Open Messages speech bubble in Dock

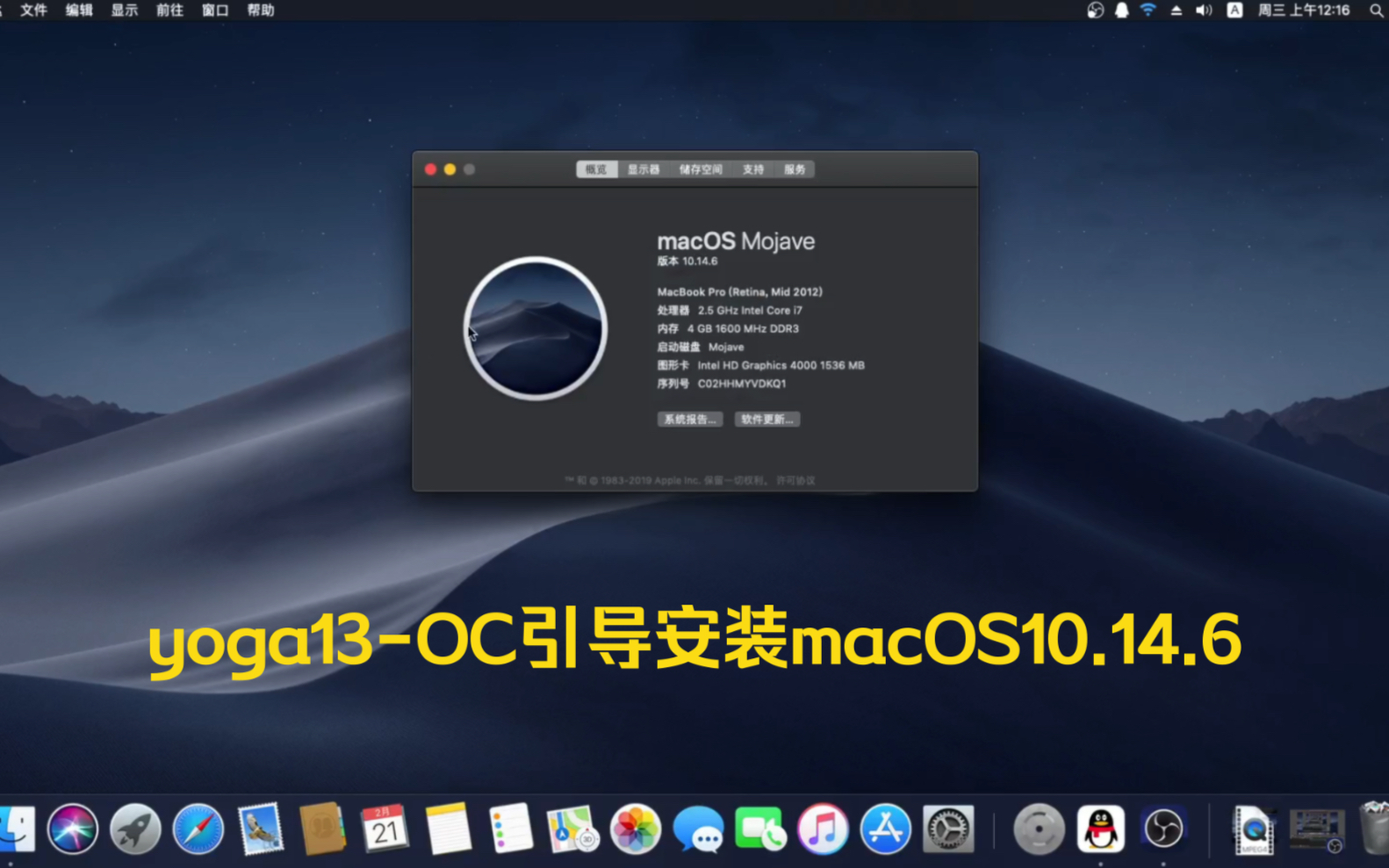(x=698, y=829)
